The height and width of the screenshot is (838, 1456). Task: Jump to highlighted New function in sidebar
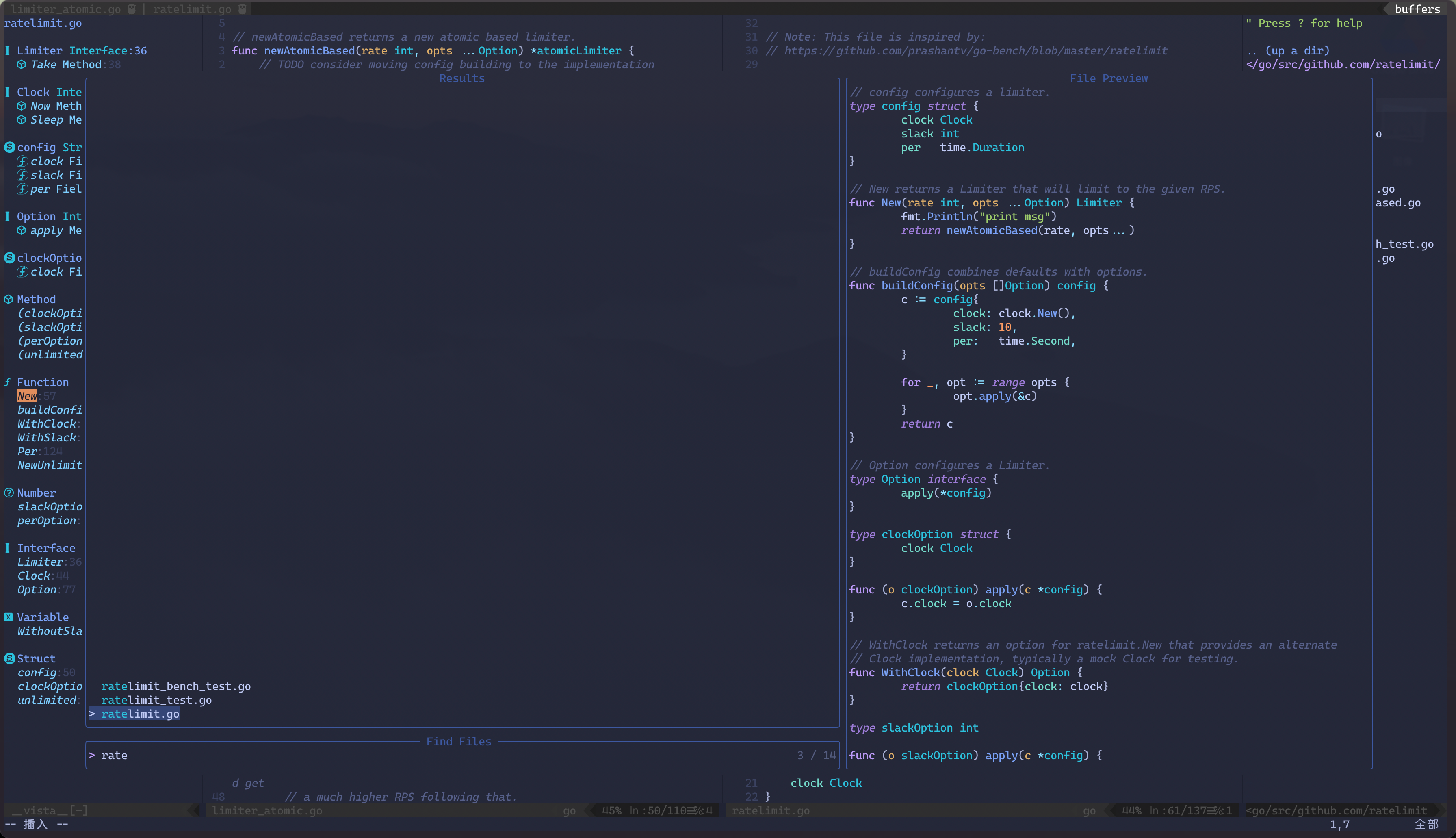point(26,396)
